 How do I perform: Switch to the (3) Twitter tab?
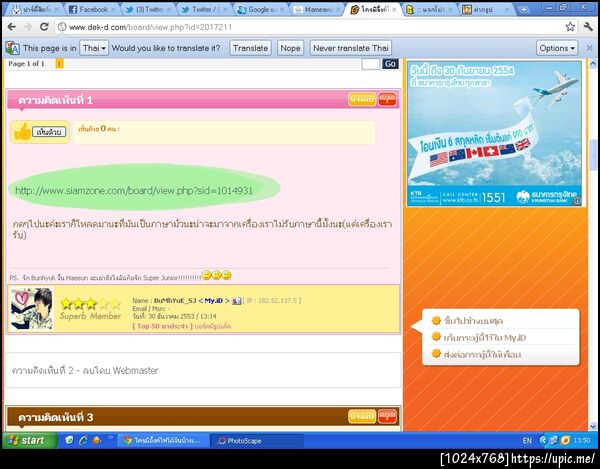pyautogui.click(x=148, y=10)
